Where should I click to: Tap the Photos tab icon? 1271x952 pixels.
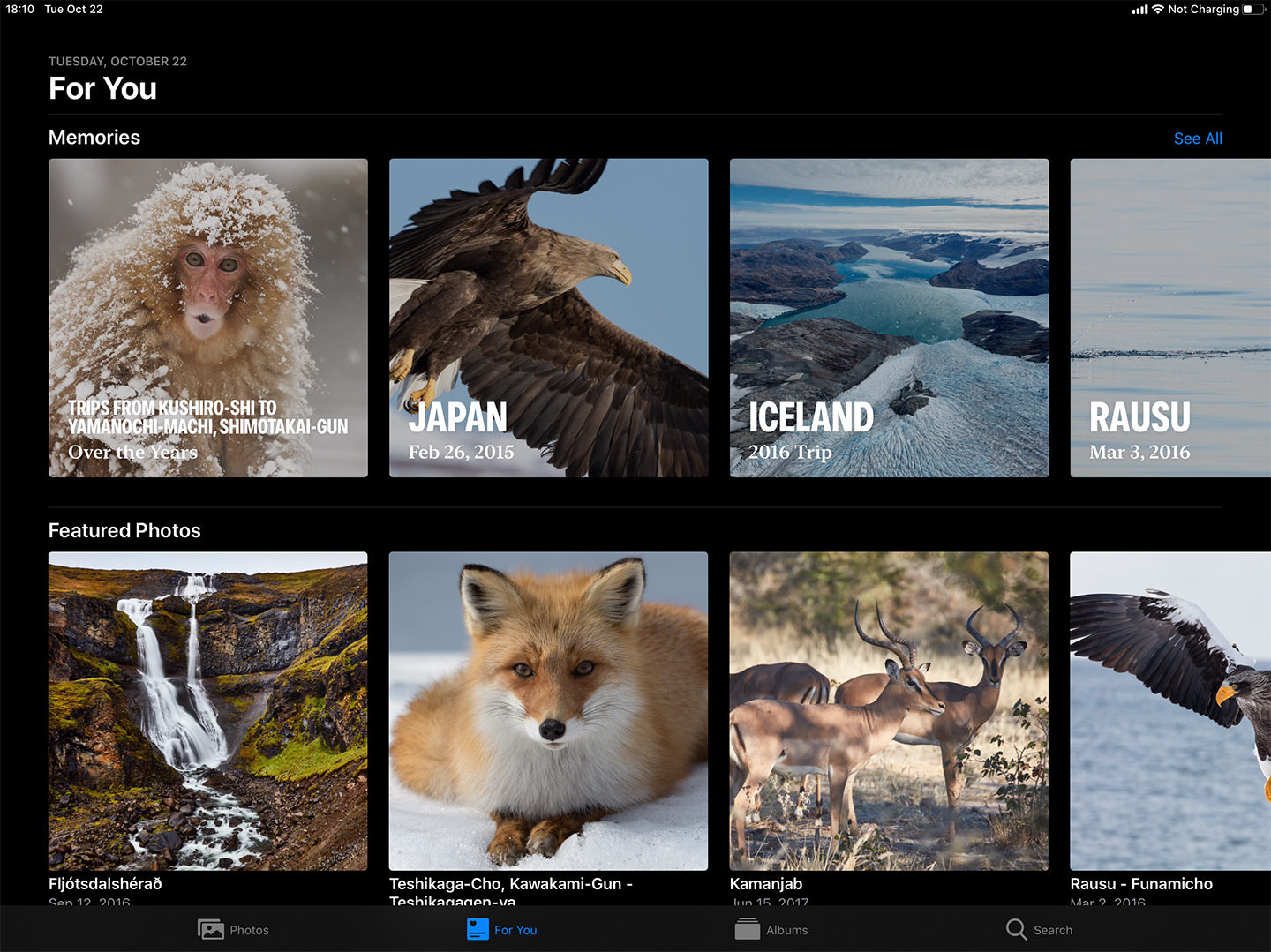[211, 929]
